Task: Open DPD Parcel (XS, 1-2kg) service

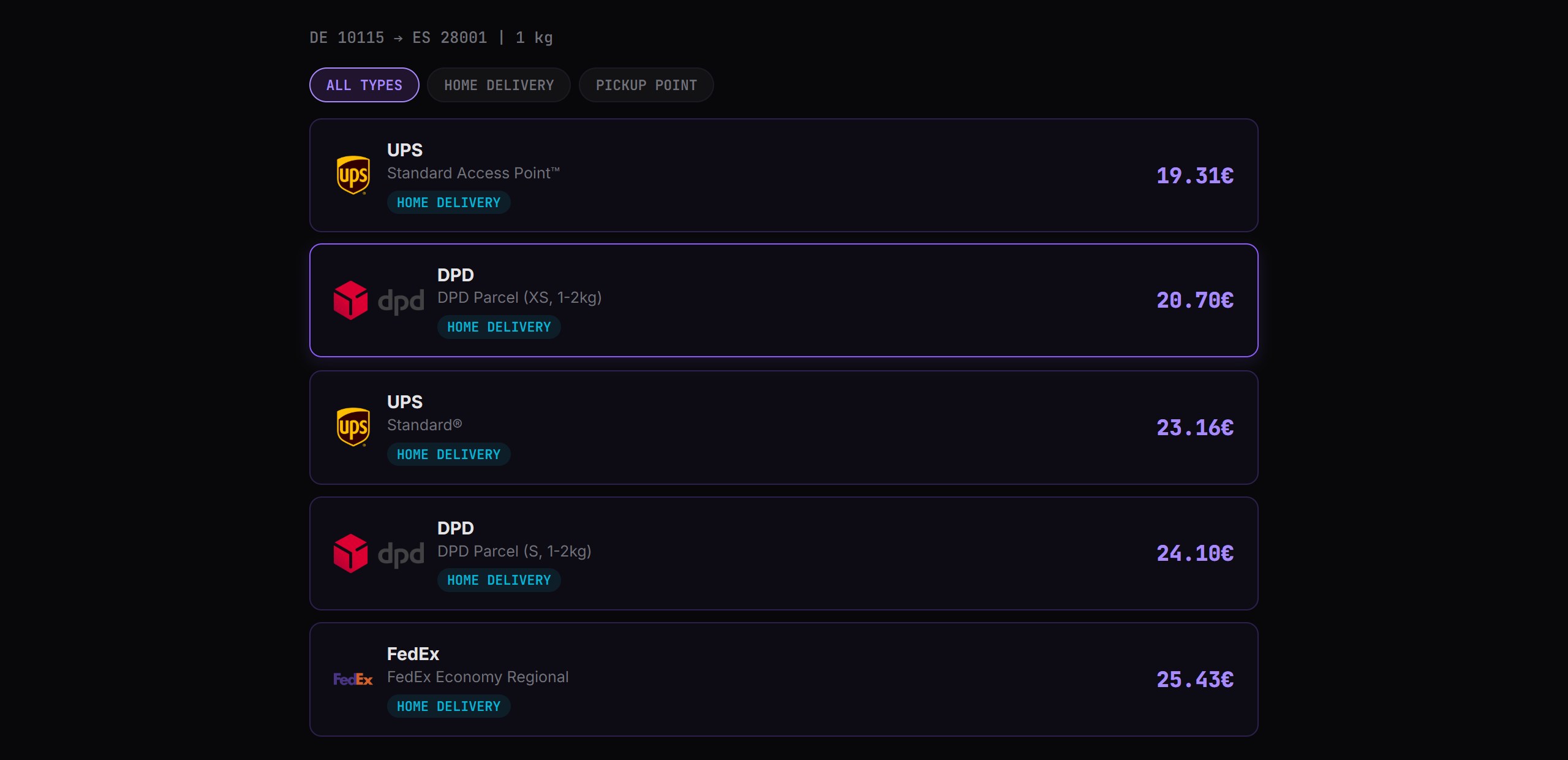Action: pos(519,298)
